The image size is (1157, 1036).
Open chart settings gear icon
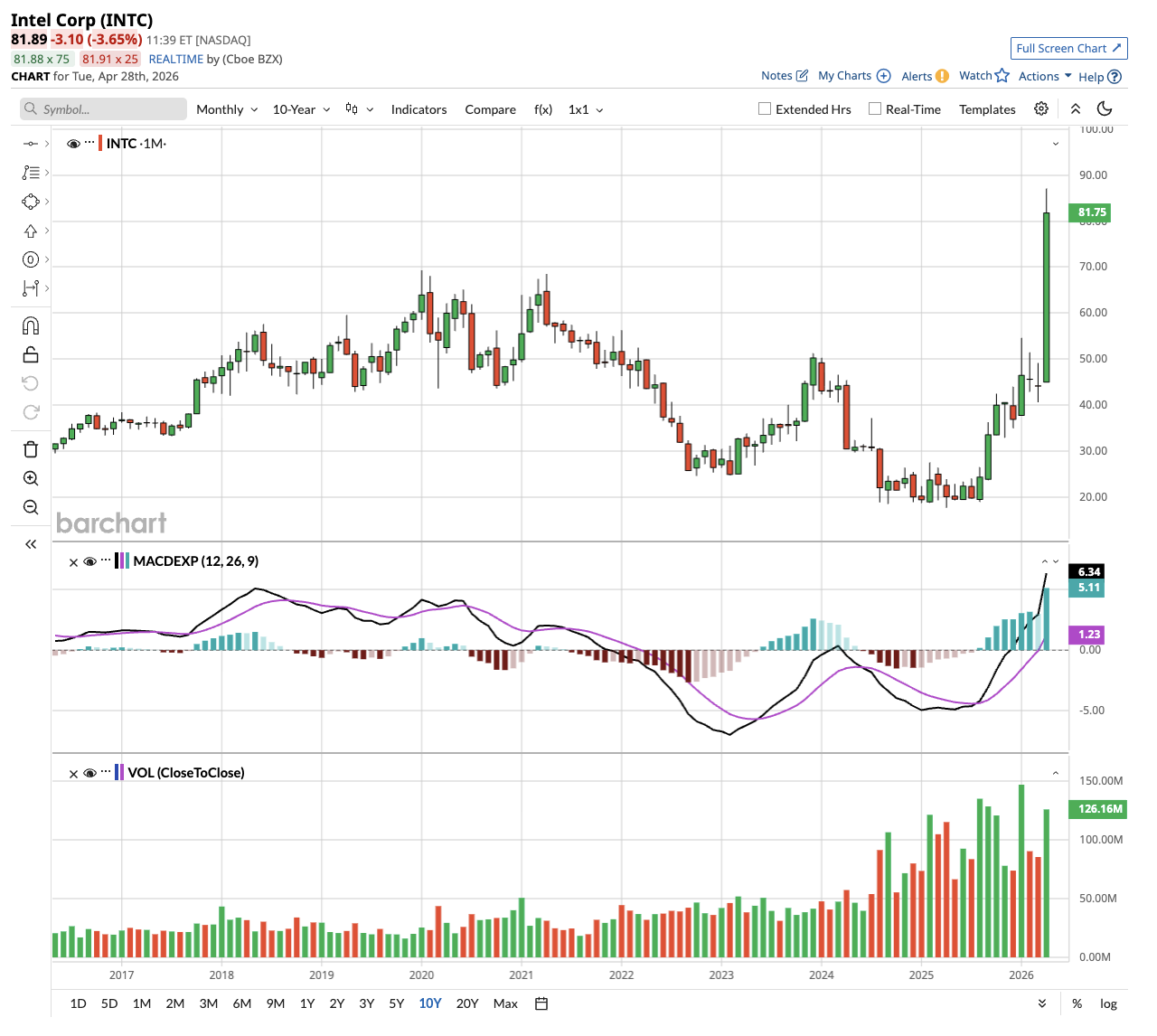[x=1041, y=109]
